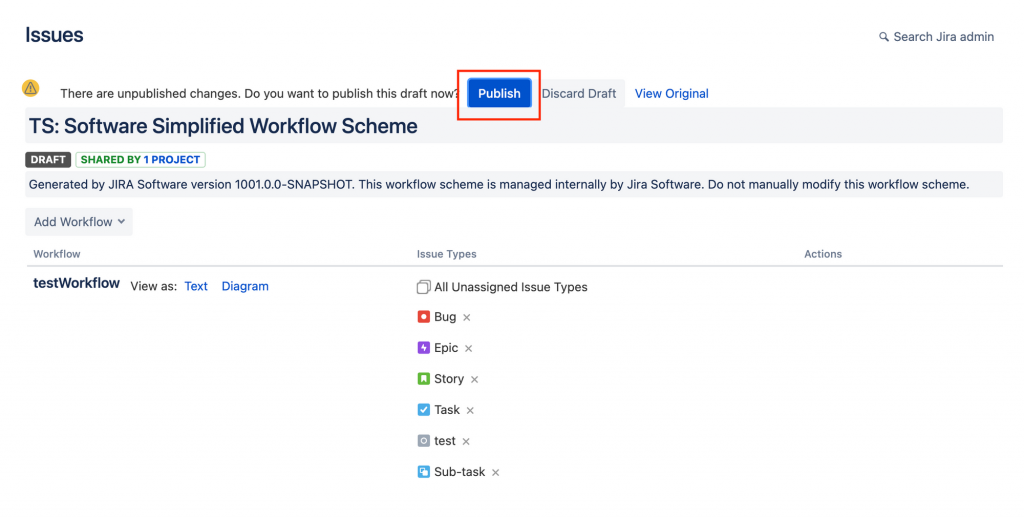Click the Publish button
Viewport: 1024px width, 517px height.
pos(499,93)
